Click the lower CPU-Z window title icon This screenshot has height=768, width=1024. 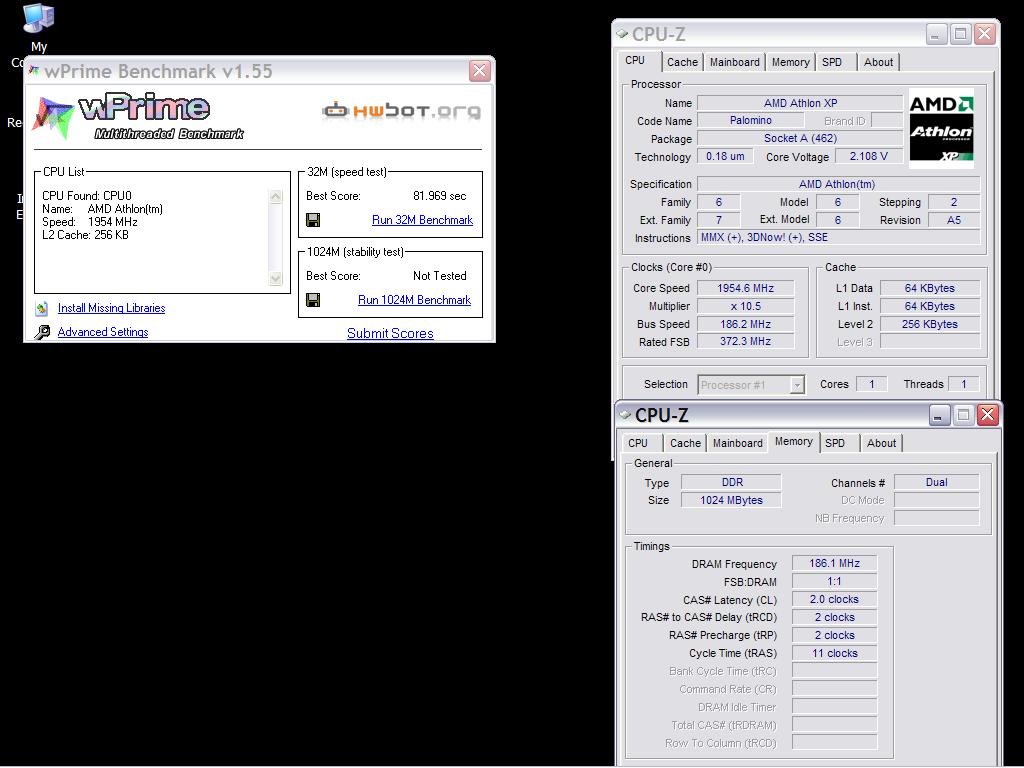pos(625,414)
